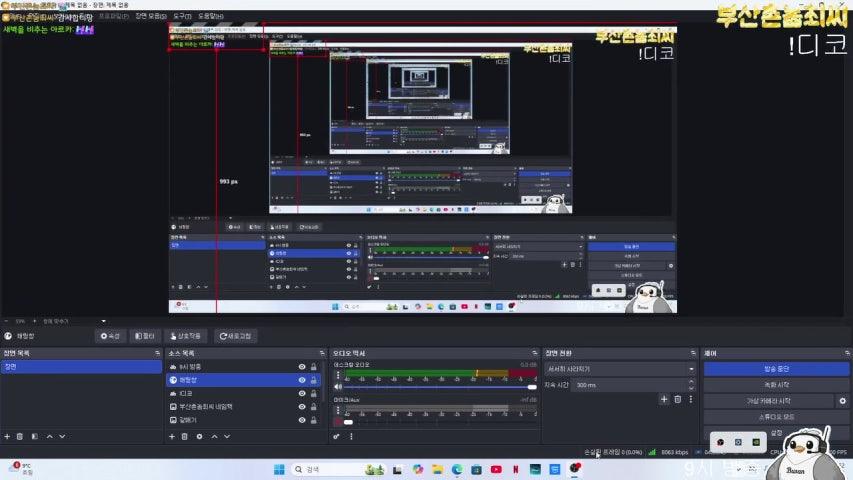Open the 도구(T) menu

181,17
